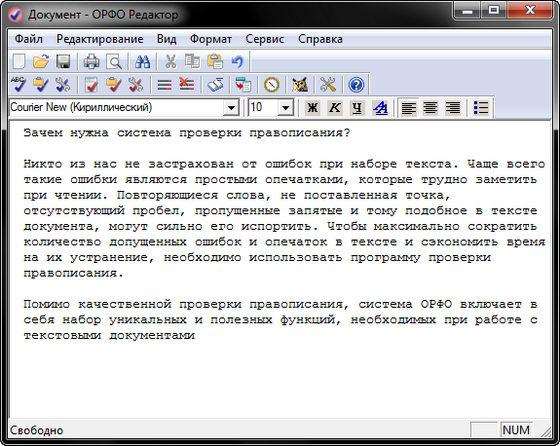Click the ABC spell check icon

click(18, 85)
